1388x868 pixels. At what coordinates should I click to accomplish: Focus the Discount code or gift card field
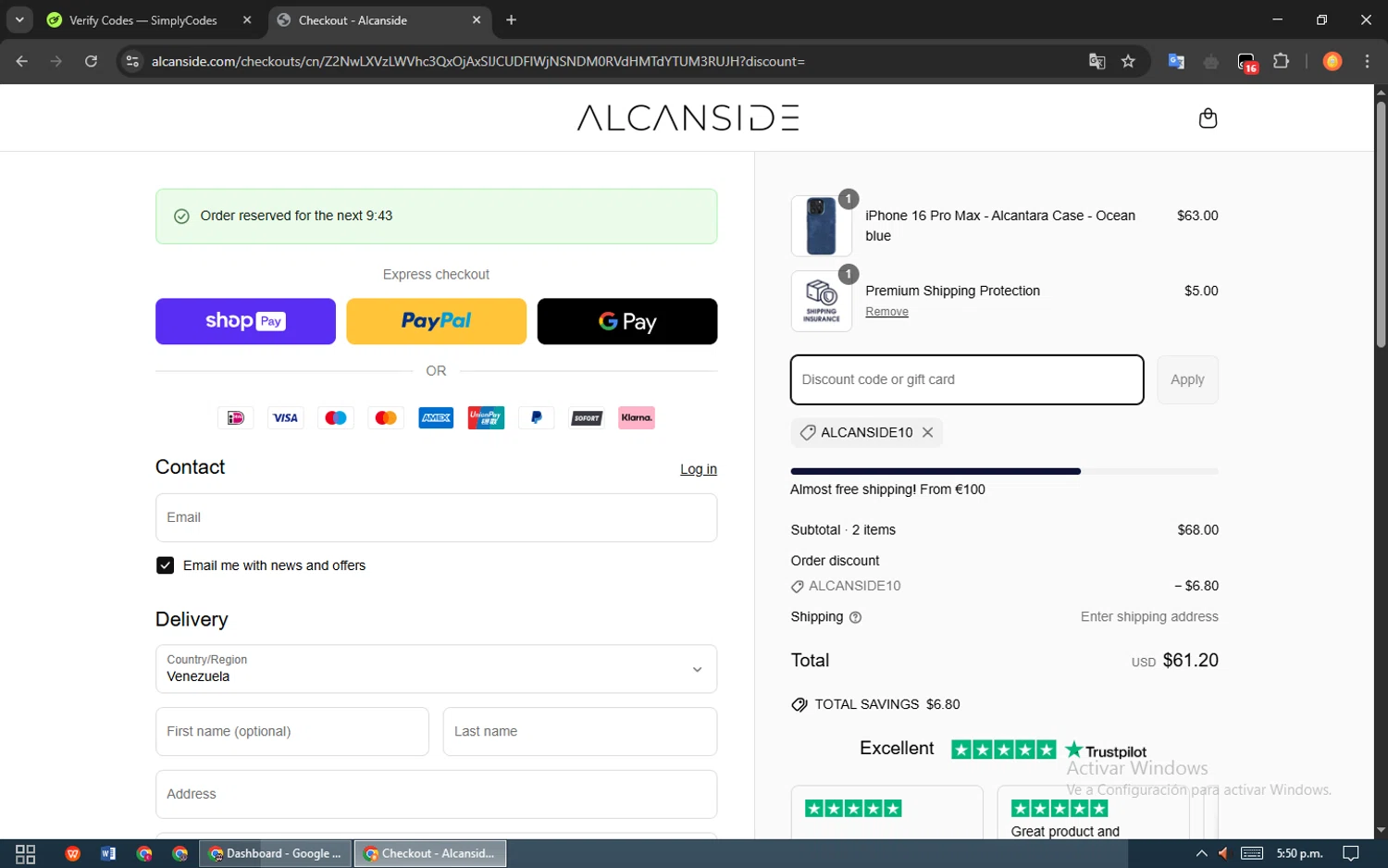click(967, 379)
